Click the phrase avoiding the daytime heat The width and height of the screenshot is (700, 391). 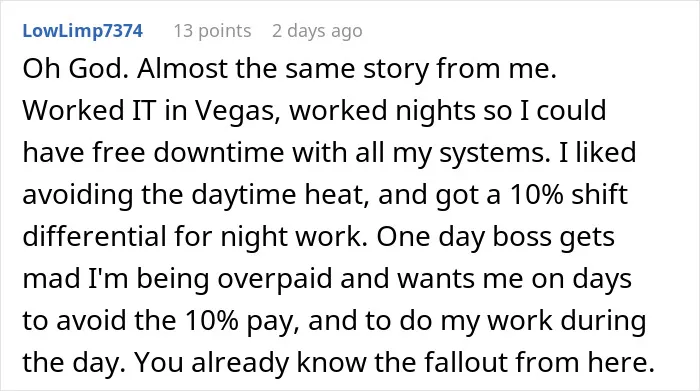[x=196, y=195]
